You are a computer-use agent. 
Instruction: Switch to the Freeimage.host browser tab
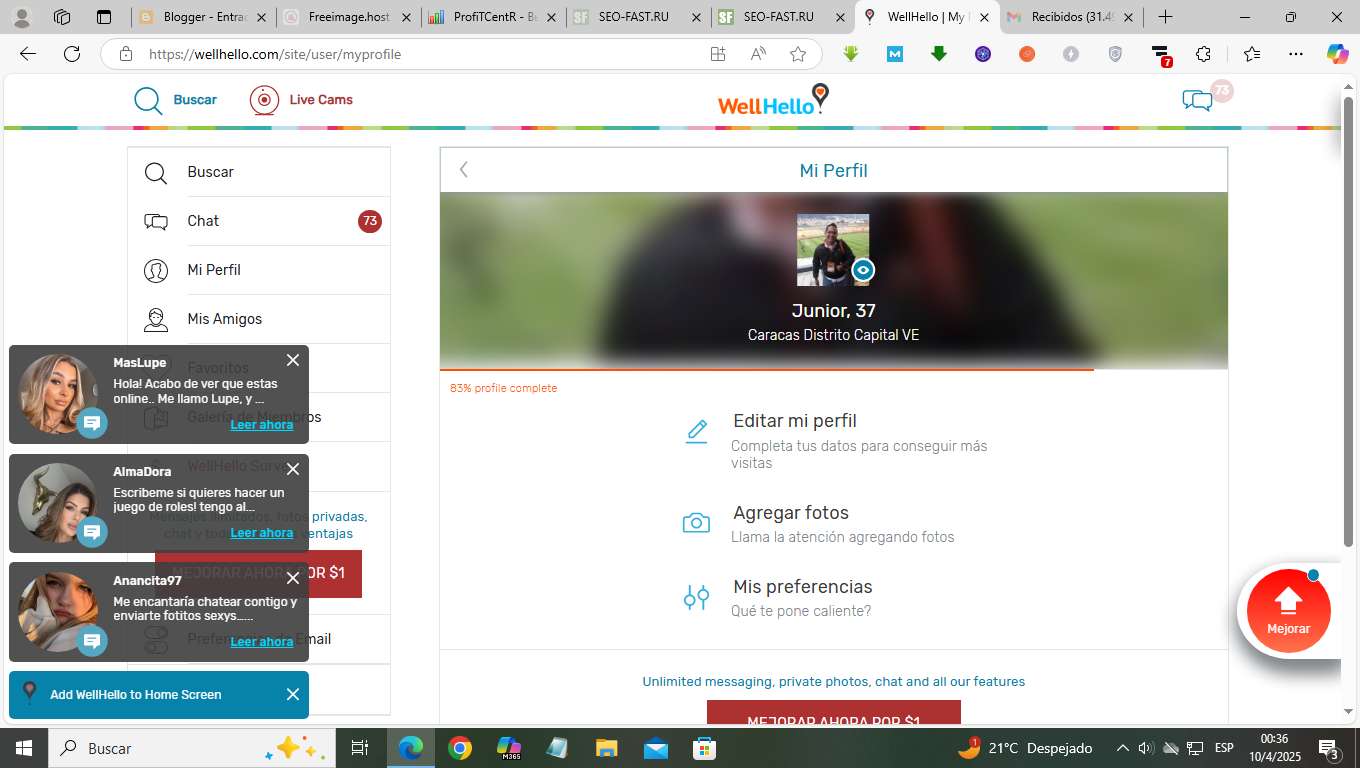[x=347, y=17]
